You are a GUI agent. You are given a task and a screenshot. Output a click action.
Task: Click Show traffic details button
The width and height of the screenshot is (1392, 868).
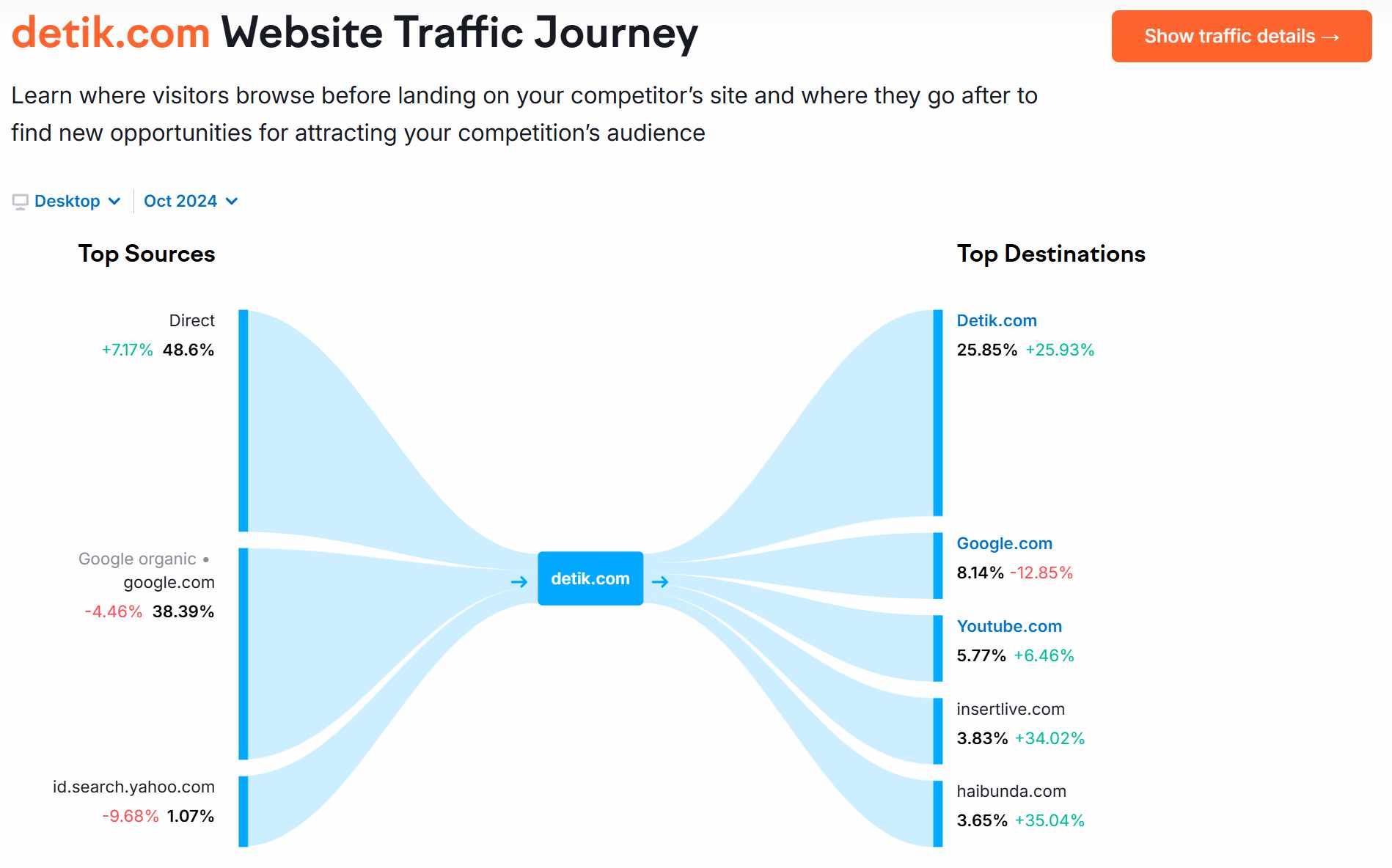pyautogui.click(x=1242, y=36)
